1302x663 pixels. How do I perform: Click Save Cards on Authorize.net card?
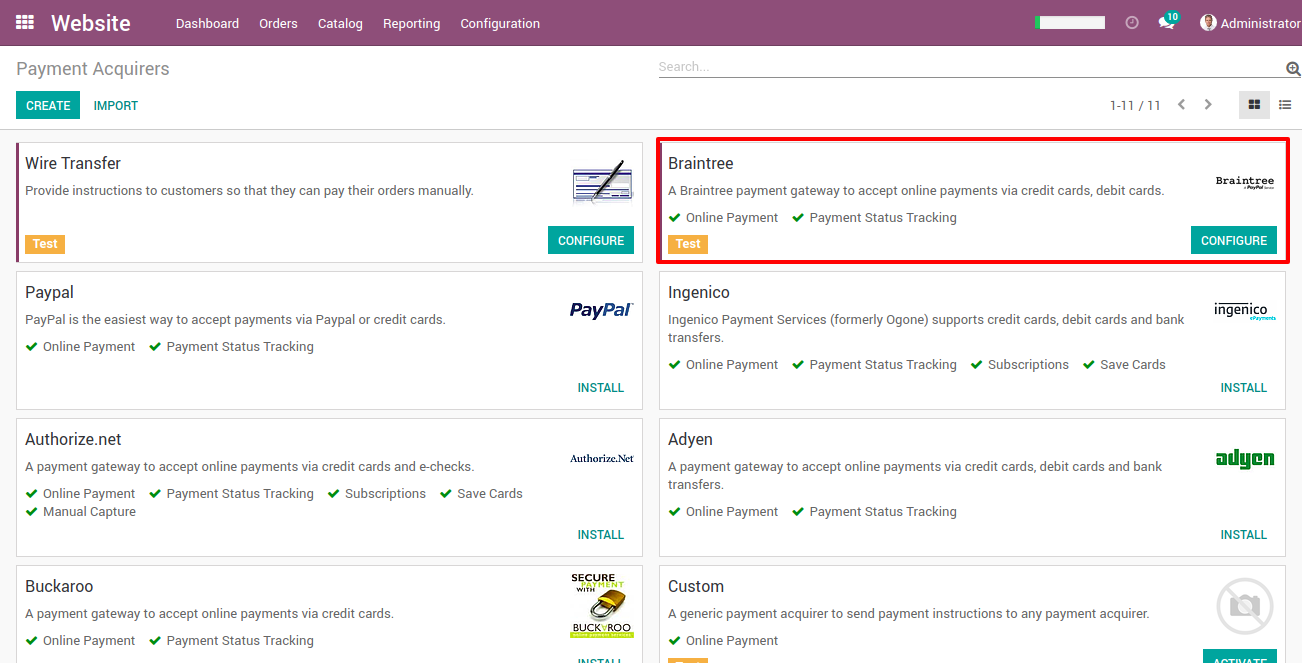click(x=482, y=494)
